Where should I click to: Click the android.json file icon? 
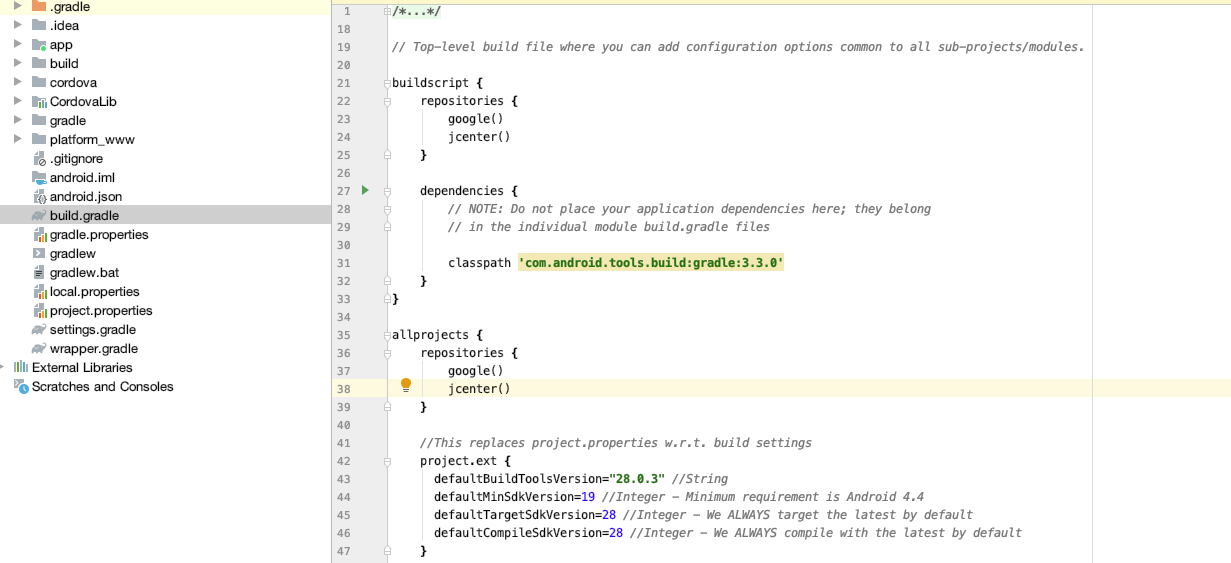39,196
